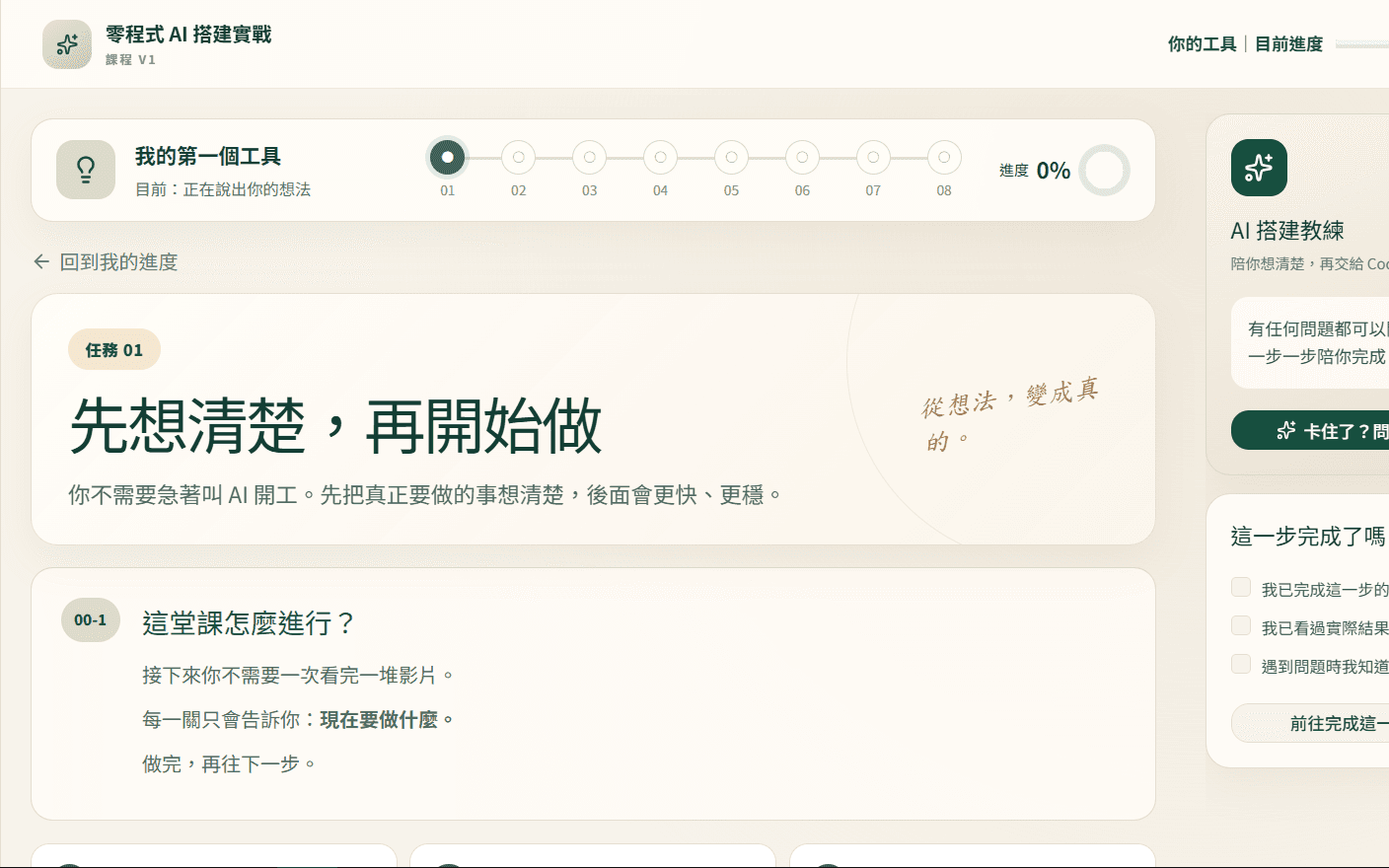Click the 做完，再往下一步 line
The height and width of the screenshot is (868, 1389).
(229, 764)
